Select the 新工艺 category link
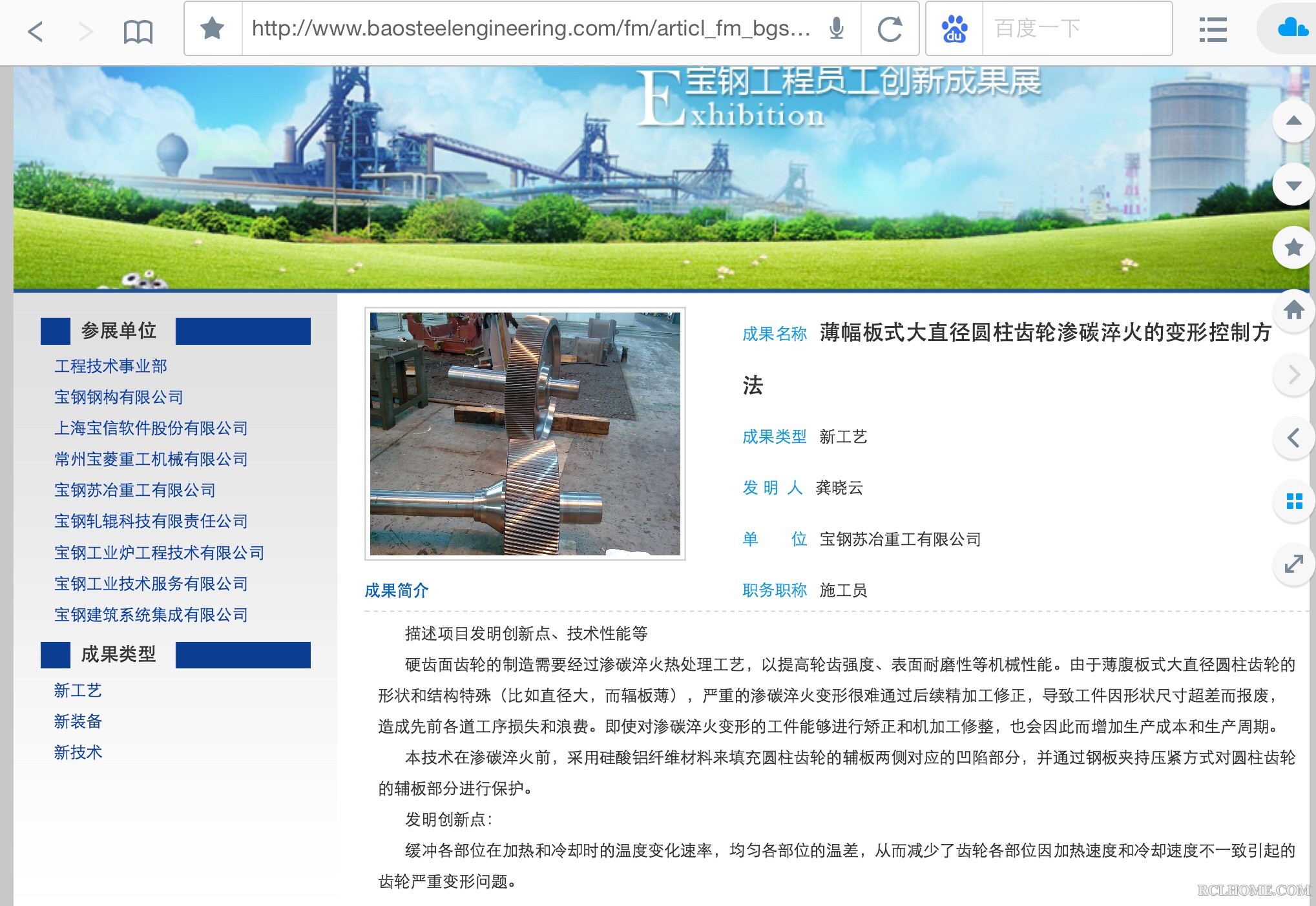The height and width of the screenshot is (906, 1316). coord(78,690)
